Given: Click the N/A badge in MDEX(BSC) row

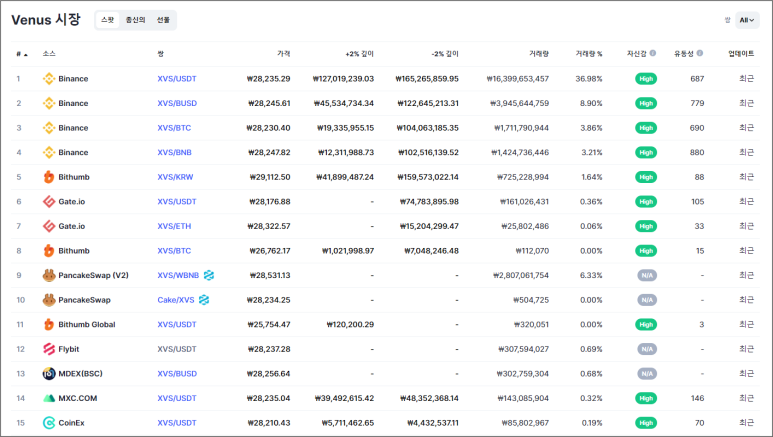Looking at the screenshot, I should point(647,373).
